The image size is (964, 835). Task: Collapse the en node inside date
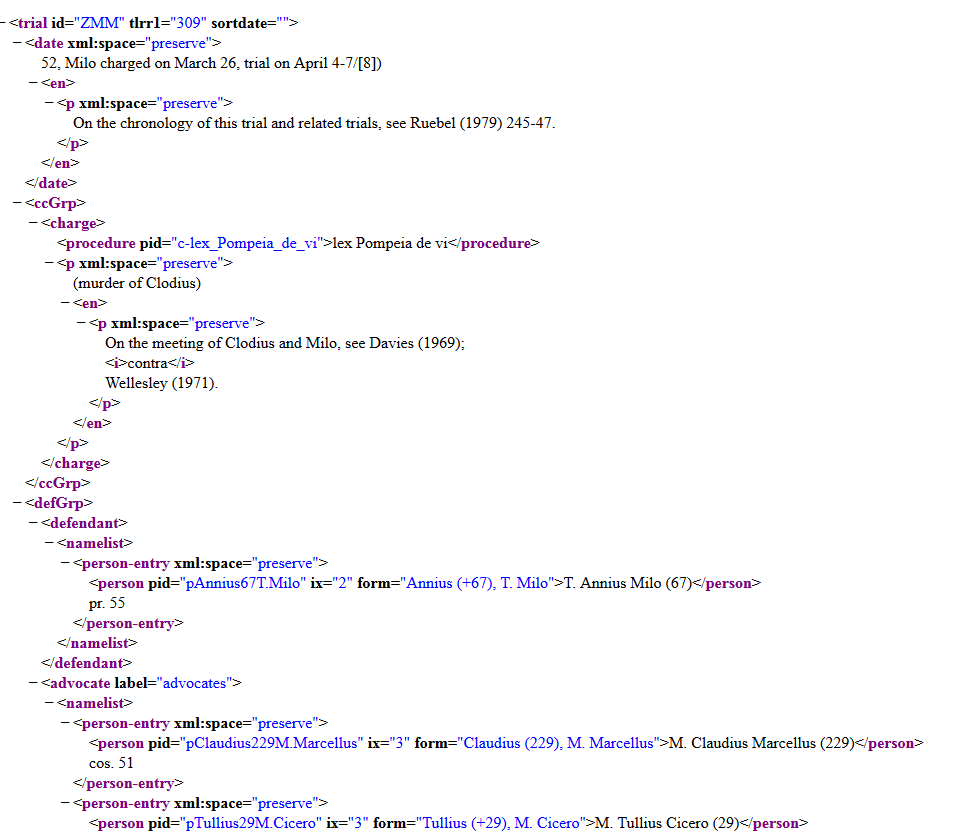point(33,83)
